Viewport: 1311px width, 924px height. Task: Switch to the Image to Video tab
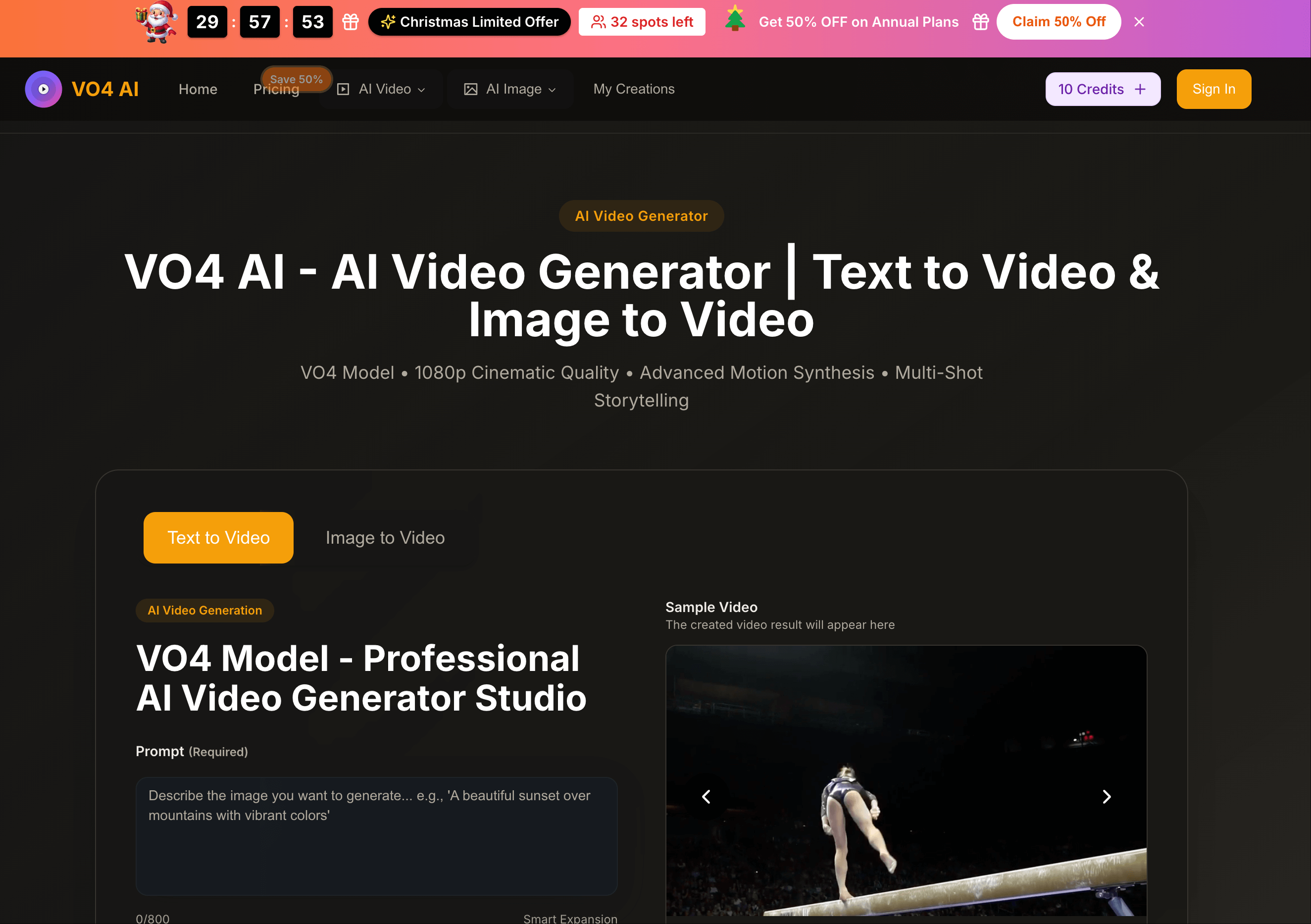point(385,537)
